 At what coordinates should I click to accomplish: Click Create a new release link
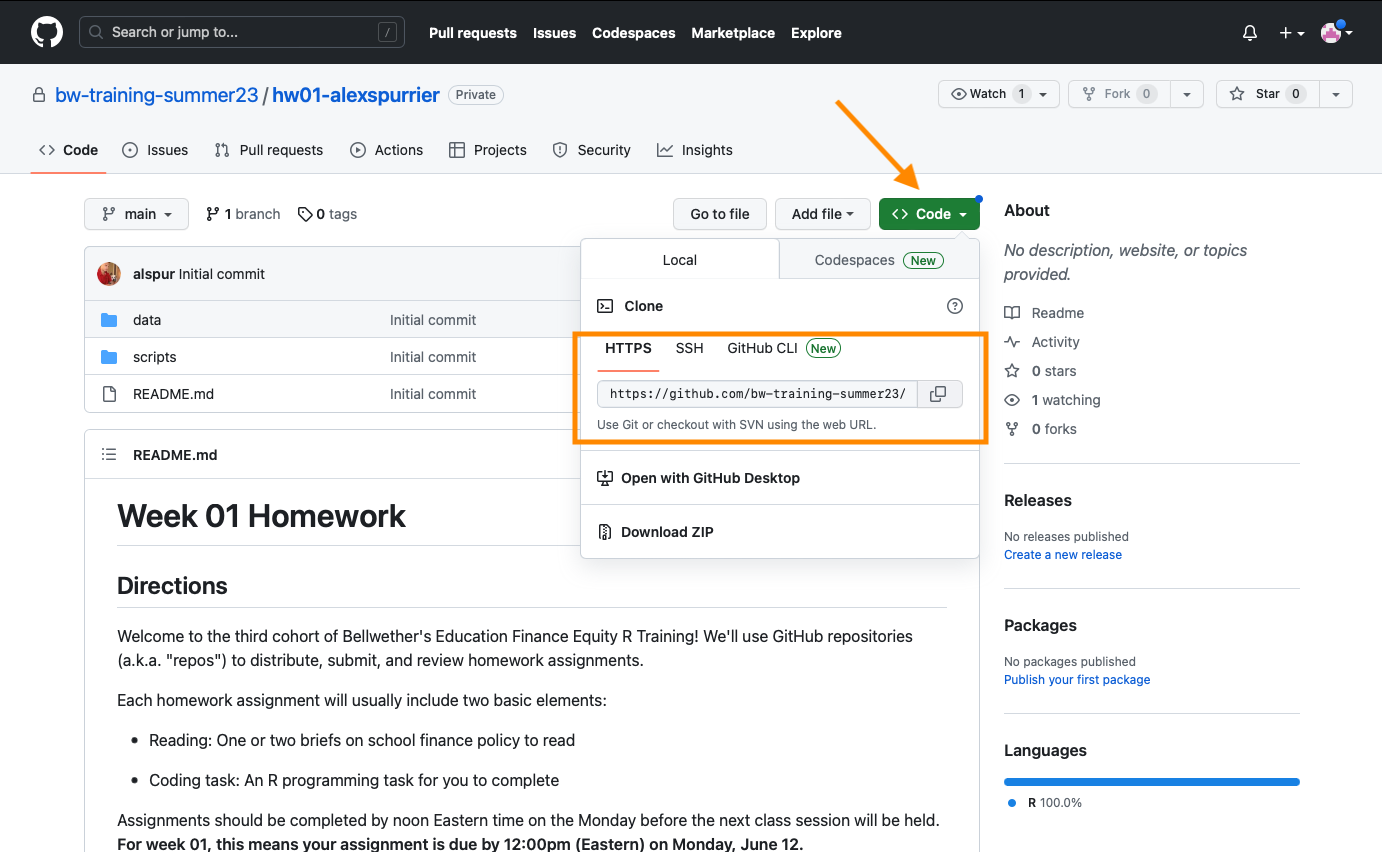(x=1062, y=555)
